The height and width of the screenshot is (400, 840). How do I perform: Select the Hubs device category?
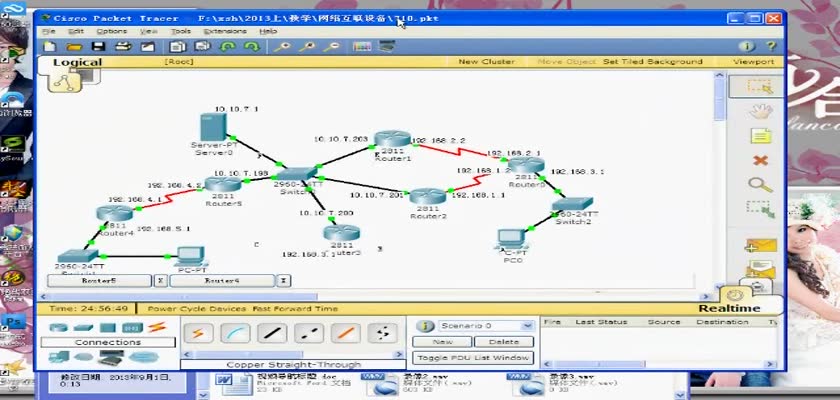pyautogui.click(x=108, y=327)
